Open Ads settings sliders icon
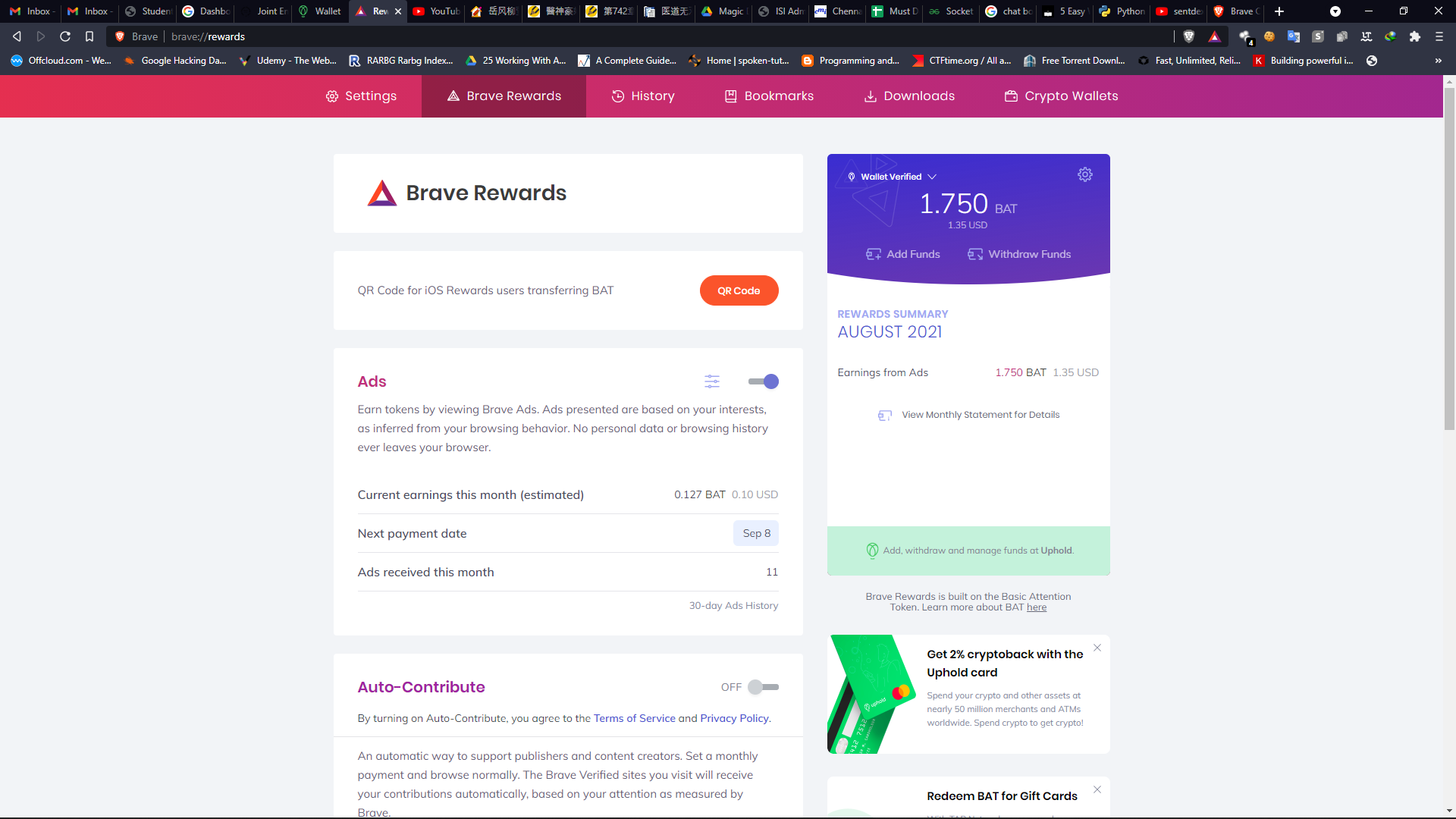Image resolution: width=1456 pixels, height=819 pixels. (711, 381)
